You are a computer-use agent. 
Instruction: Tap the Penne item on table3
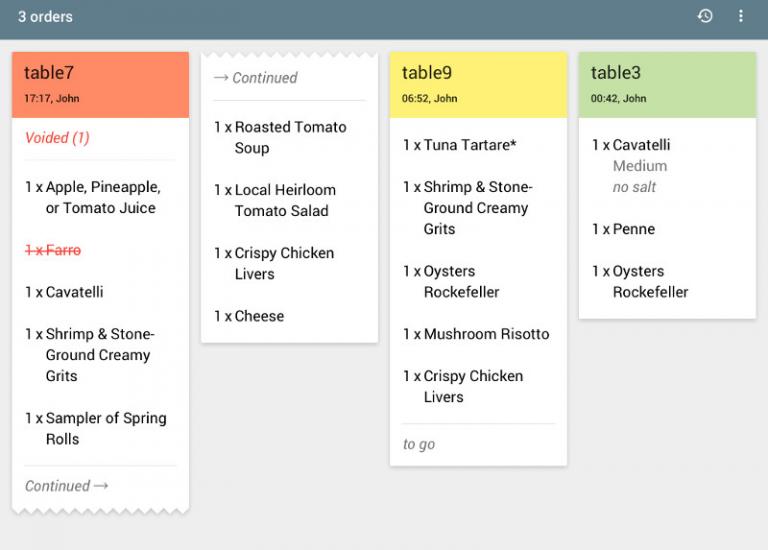[x=624, y=229]
